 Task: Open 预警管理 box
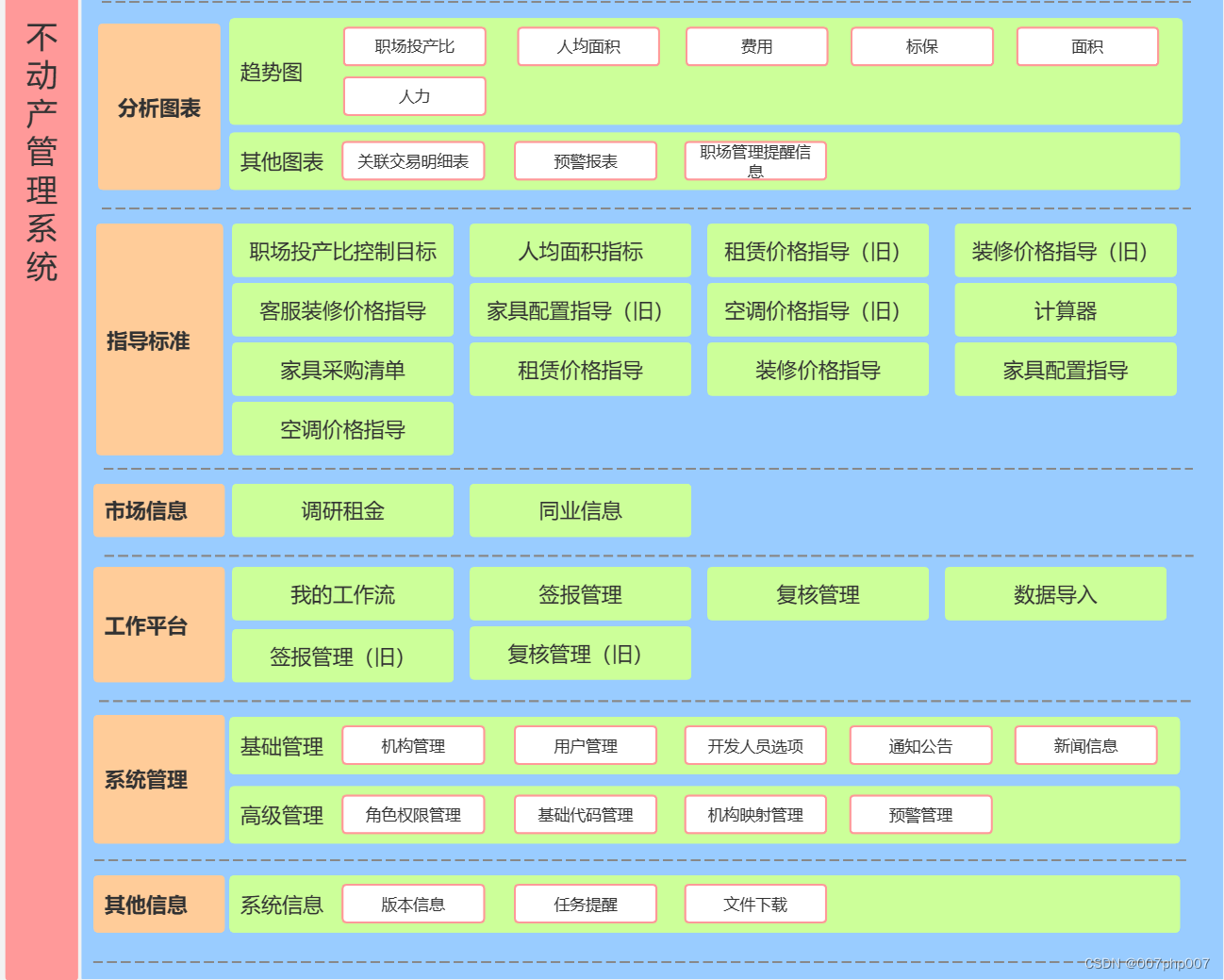(921, 814)
